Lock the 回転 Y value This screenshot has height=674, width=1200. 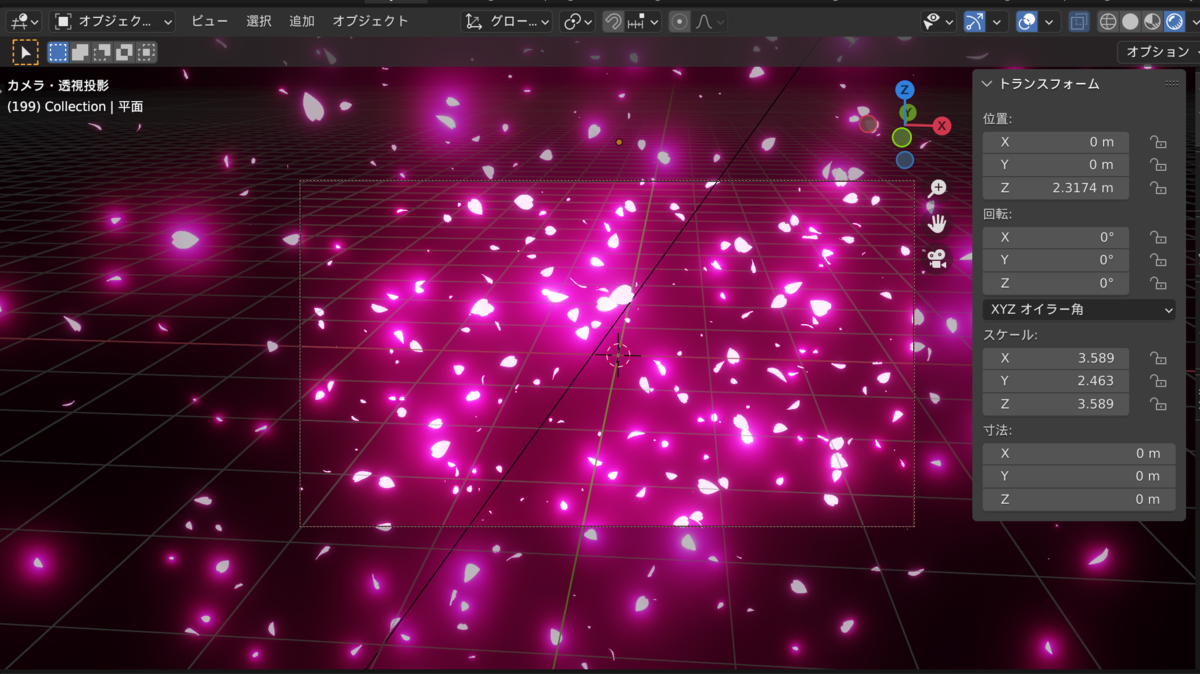[x=1158, y=260]
